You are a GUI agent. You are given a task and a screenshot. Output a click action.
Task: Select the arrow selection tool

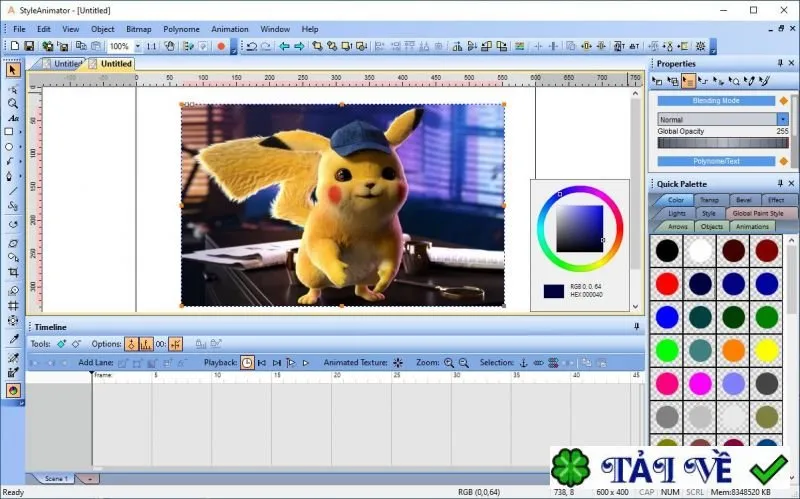point(13,70)
